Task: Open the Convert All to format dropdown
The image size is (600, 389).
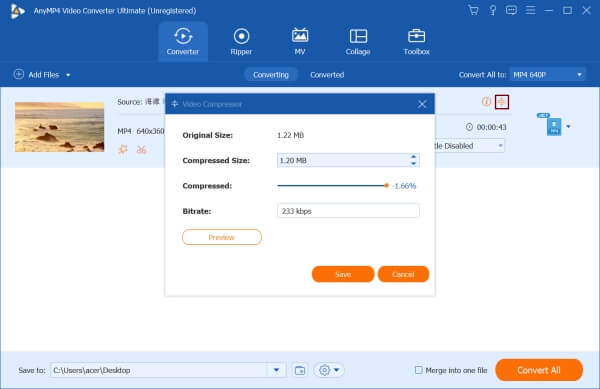Action: tap(548, 75)
